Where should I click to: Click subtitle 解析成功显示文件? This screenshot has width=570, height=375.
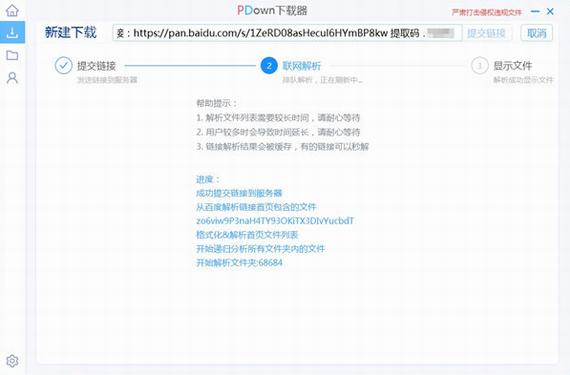(523, 80)
